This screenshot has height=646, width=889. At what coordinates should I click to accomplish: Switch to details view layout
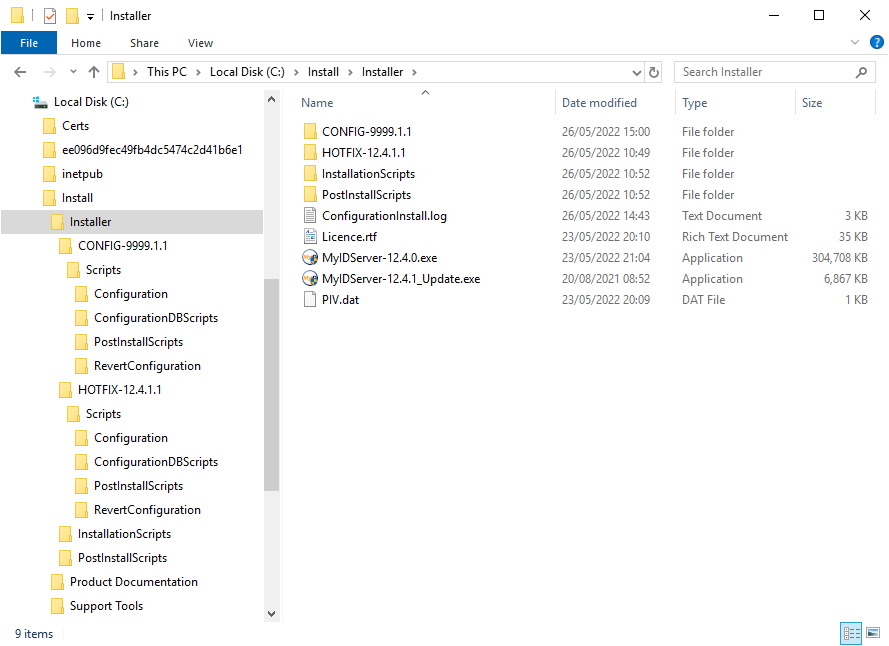click(851, 633)
